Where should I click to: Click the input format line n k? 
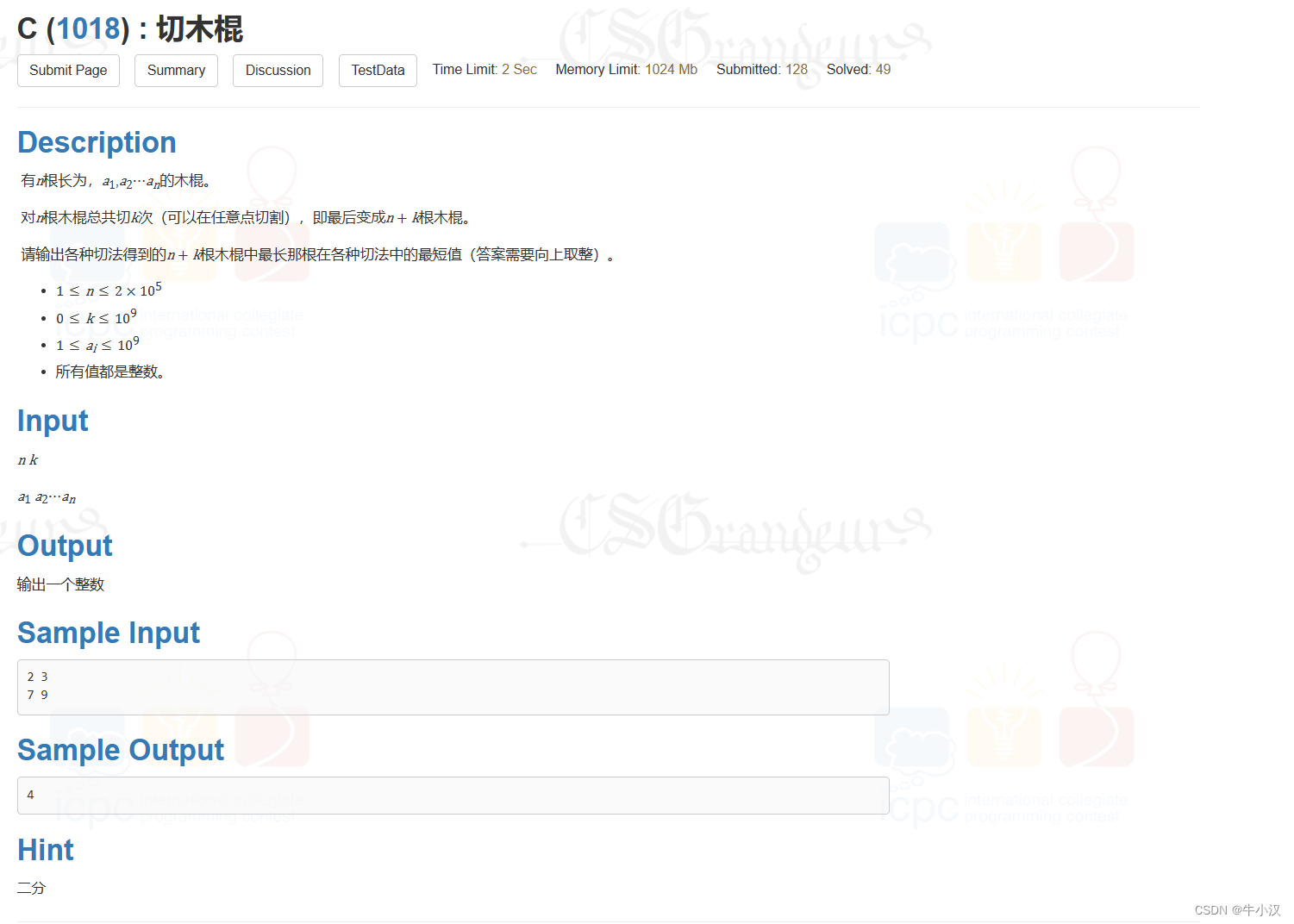click(28, 460)
